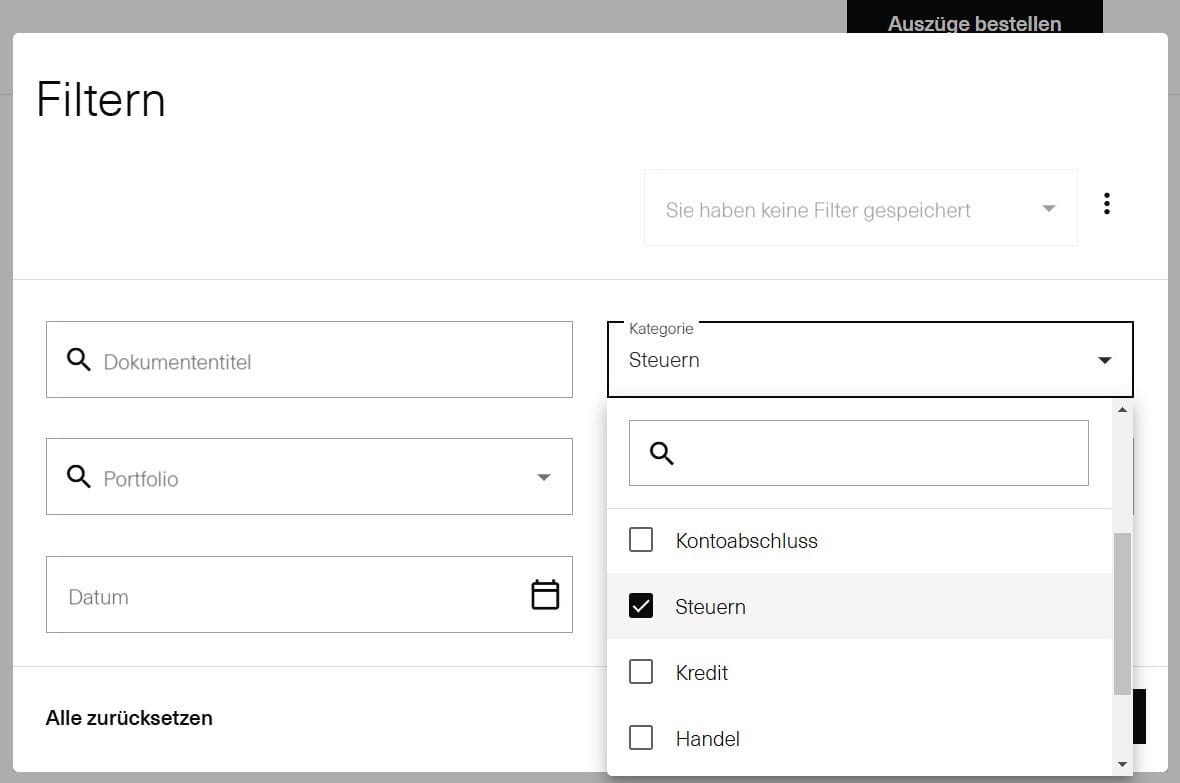Screen dimensions: 1180x783
Task: Enable the Kontoabschluss checkbox
Action: 641,541
